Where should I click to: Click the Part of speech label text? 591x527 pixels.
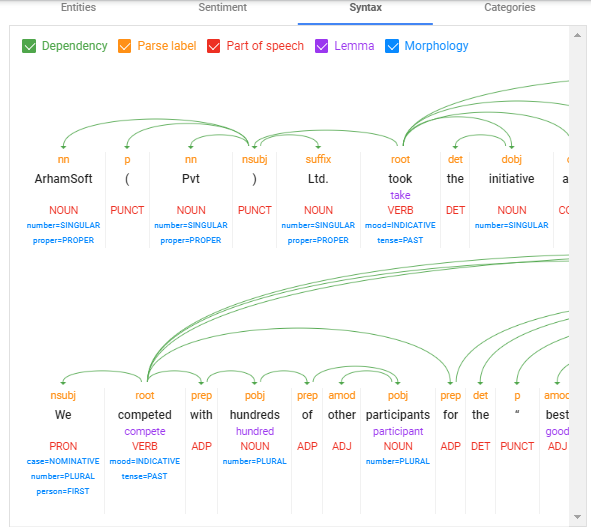click(265, 46)
